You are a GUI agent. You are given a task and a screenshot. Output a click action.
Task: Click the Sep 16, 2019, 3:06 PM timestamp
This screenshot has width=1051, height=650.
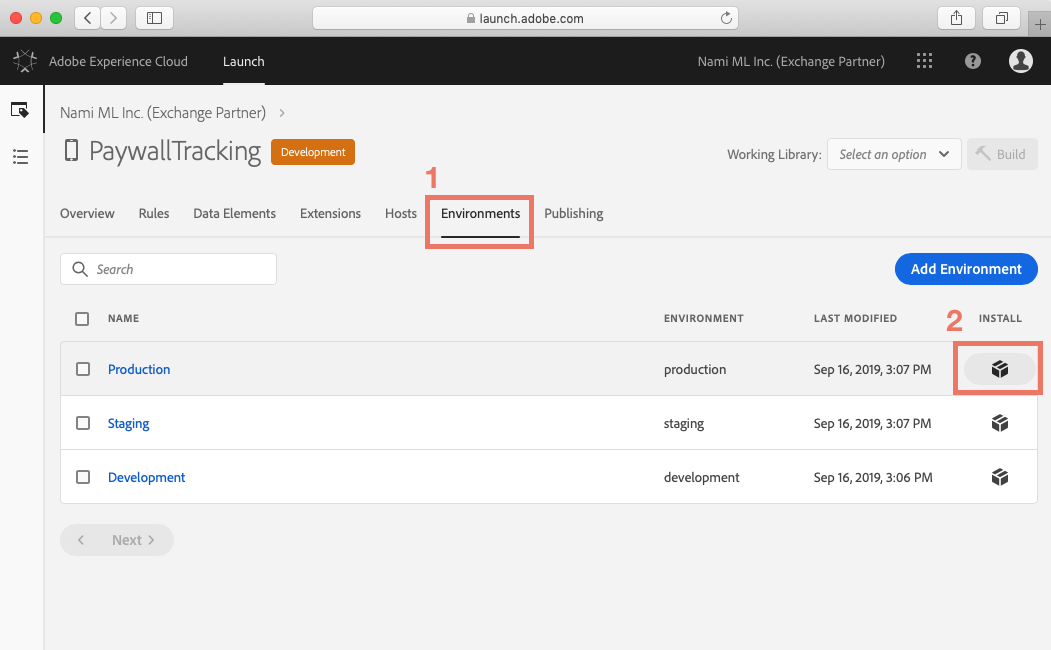tap(873, 477)
